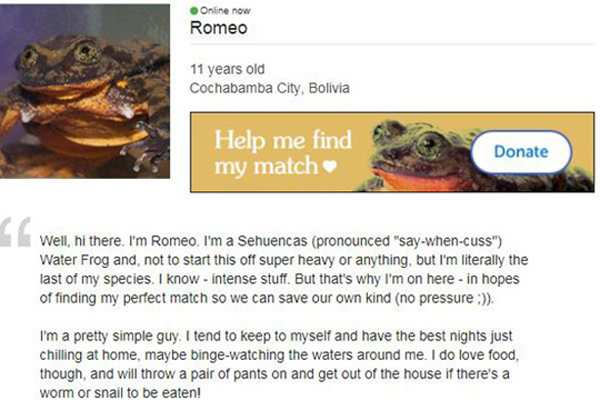
Task: Click the no pressure winking text
Action: [x=444, y=298]
